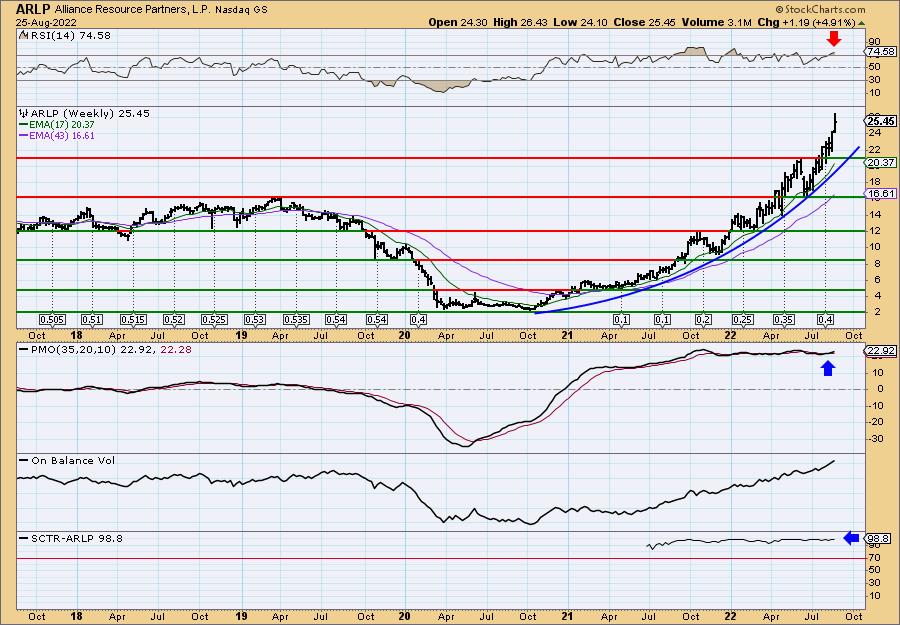Click the Open 24.30 value
The width and height of the screenshot is (900, 625).
click(x=457, y=22)
